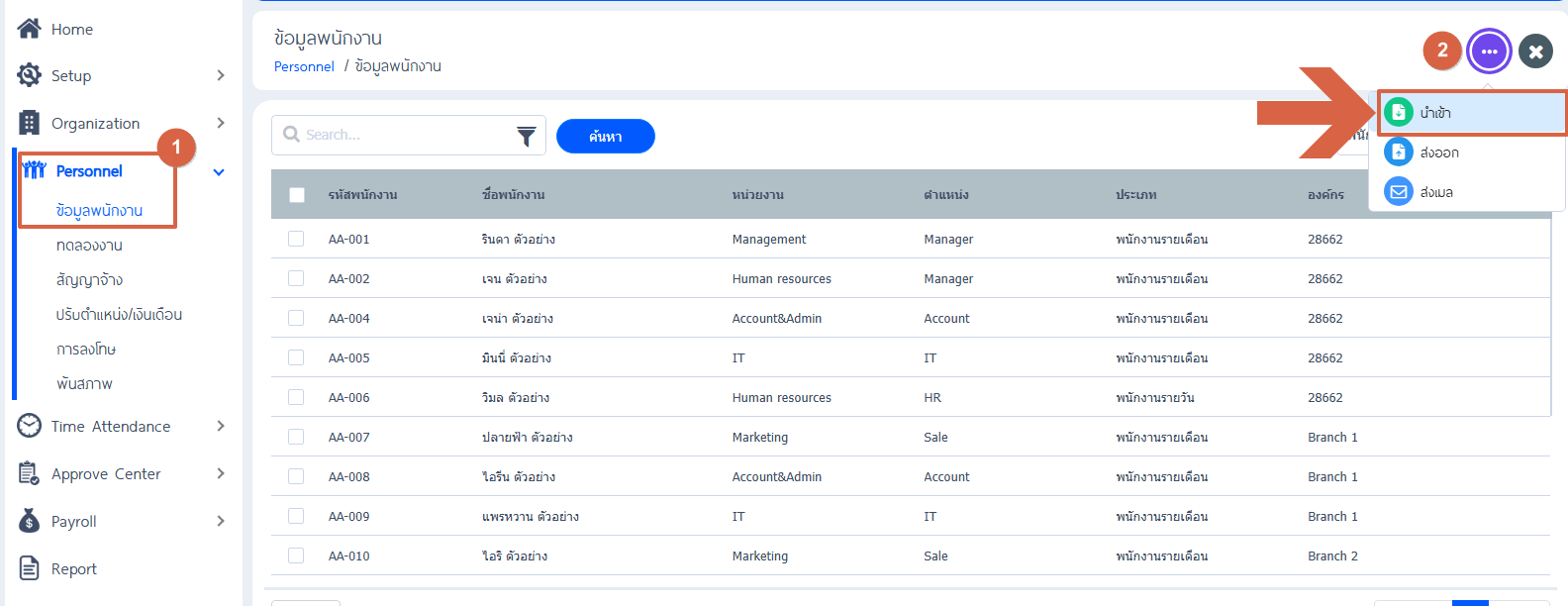Click the ตำแหน่ง column header
This screenshot has height=606, width=1568.
[x=946, y=195]
